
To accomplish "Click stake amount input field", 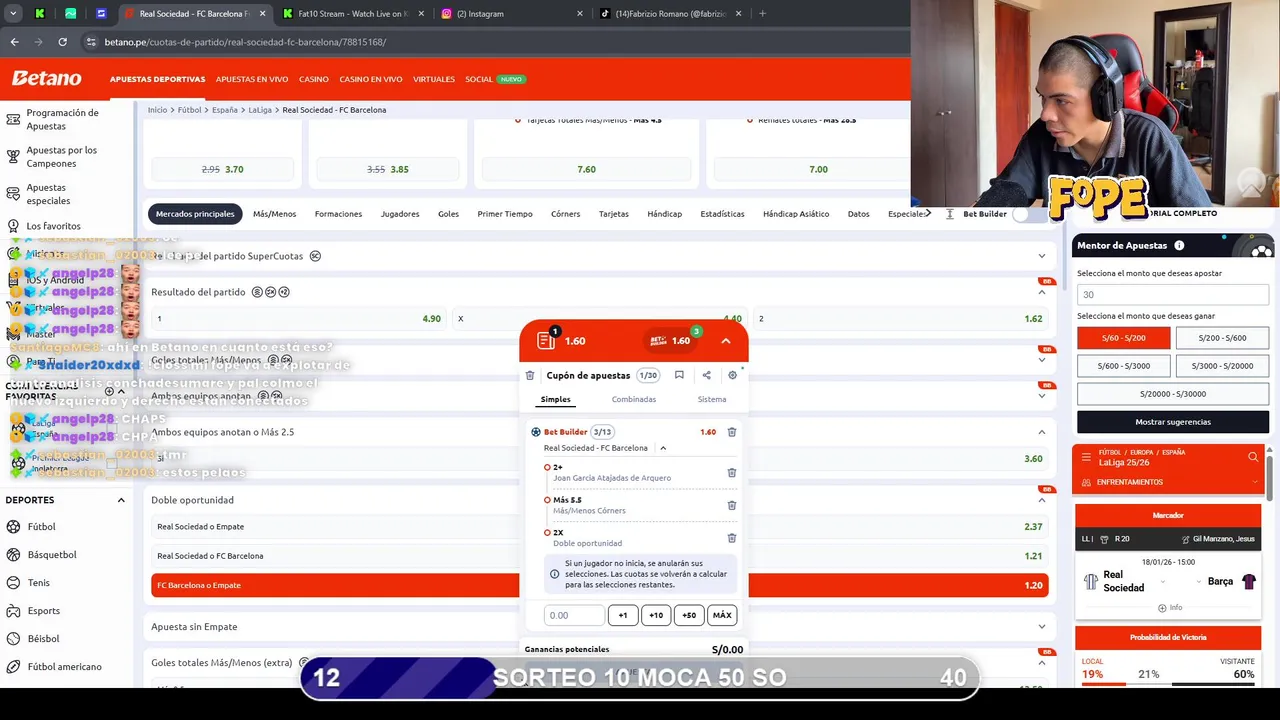I will (x=574, y=615).
